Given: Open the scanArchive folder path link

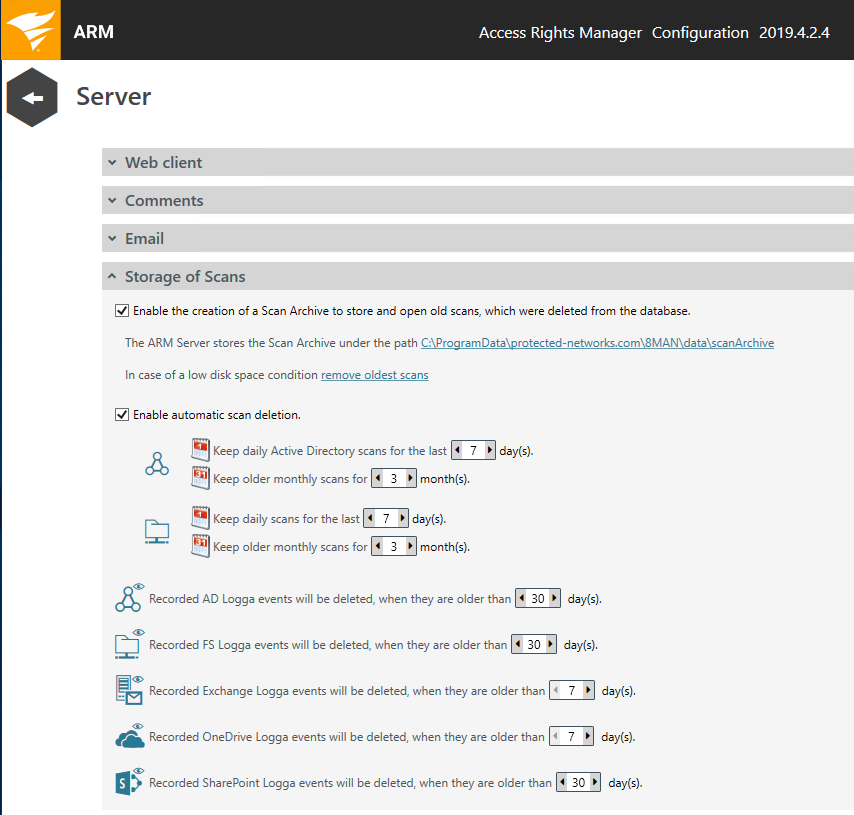Looking at the screenshot, I should (597, 343).
